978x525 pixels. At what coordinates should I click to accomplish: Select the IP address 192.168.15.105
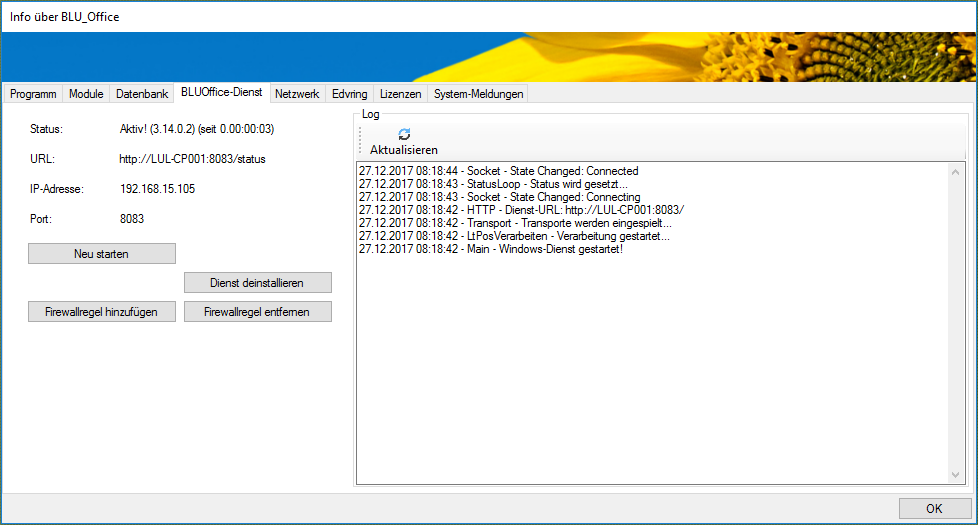(157, 189)
